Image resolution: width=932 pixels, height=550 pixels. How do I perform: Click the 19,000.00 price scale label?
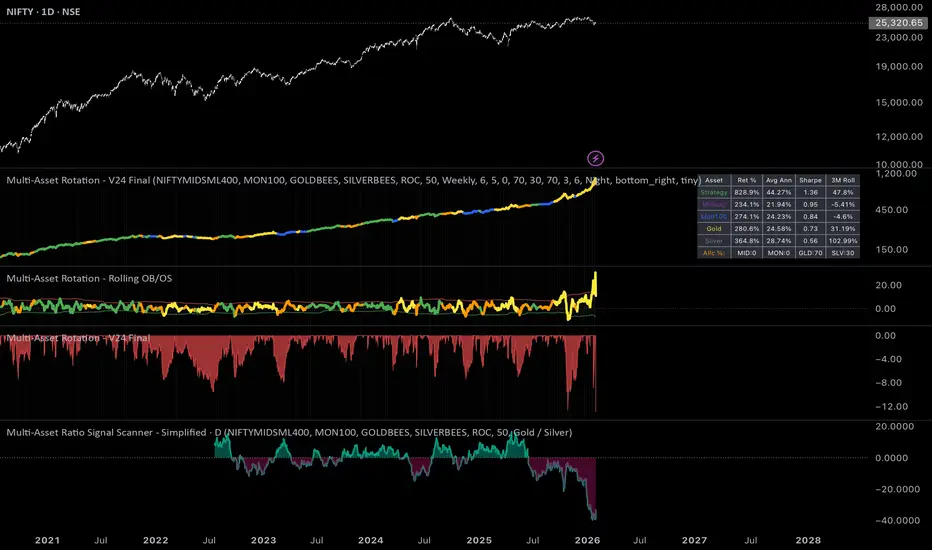click(x=899, y=67)
